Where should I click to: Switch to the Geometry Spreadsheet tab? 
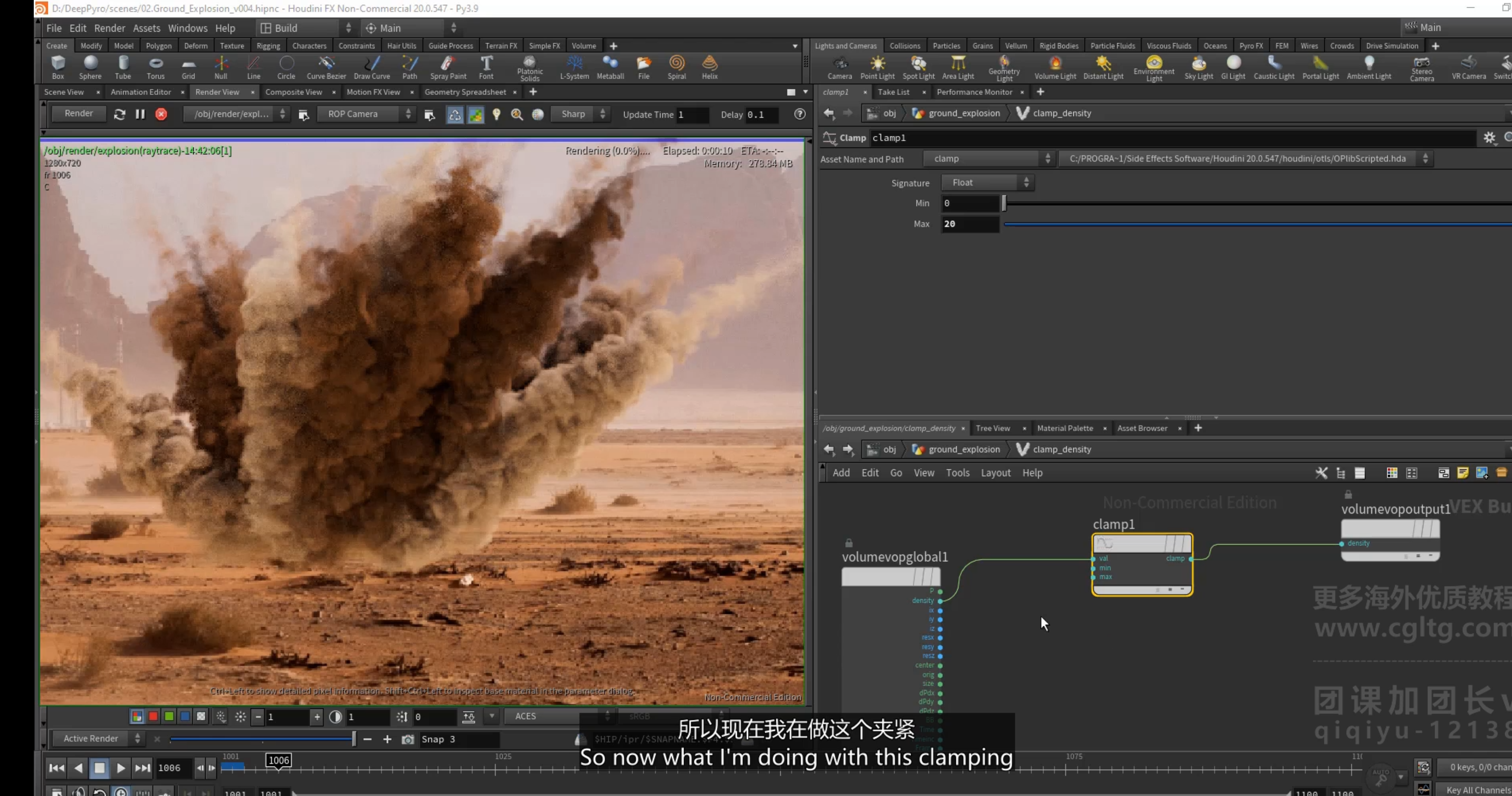tap(465, 92)
